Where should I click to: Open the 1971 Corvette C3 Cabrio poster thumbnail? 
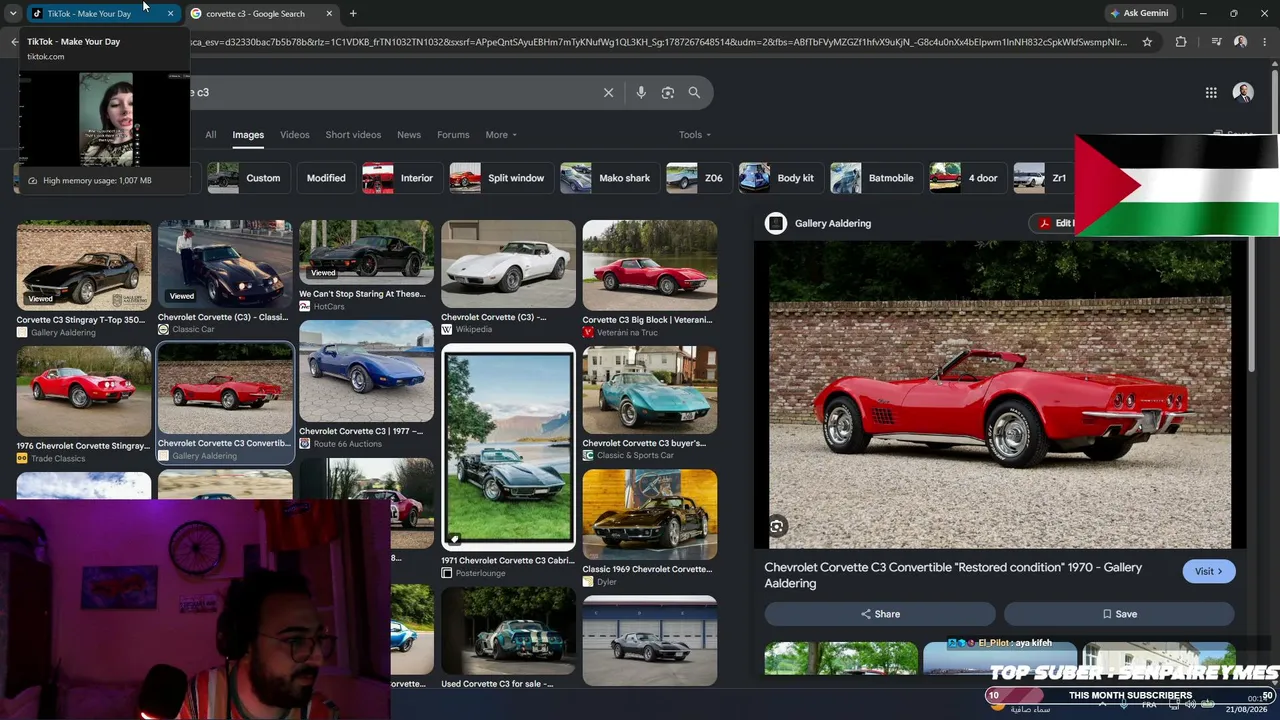(508, 447)
